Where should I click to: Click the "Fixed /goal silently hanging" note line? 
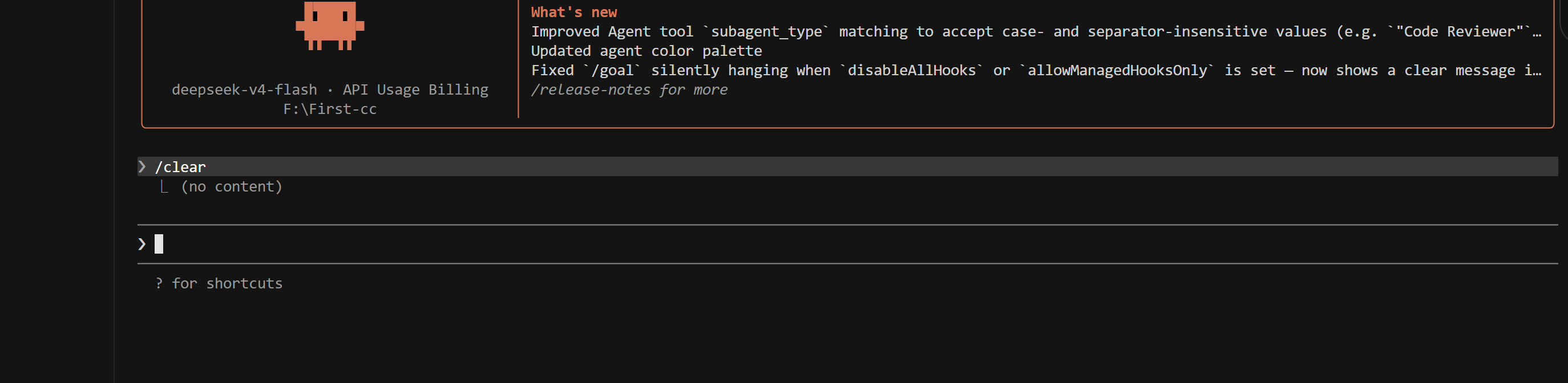[x=1036, y=71]
